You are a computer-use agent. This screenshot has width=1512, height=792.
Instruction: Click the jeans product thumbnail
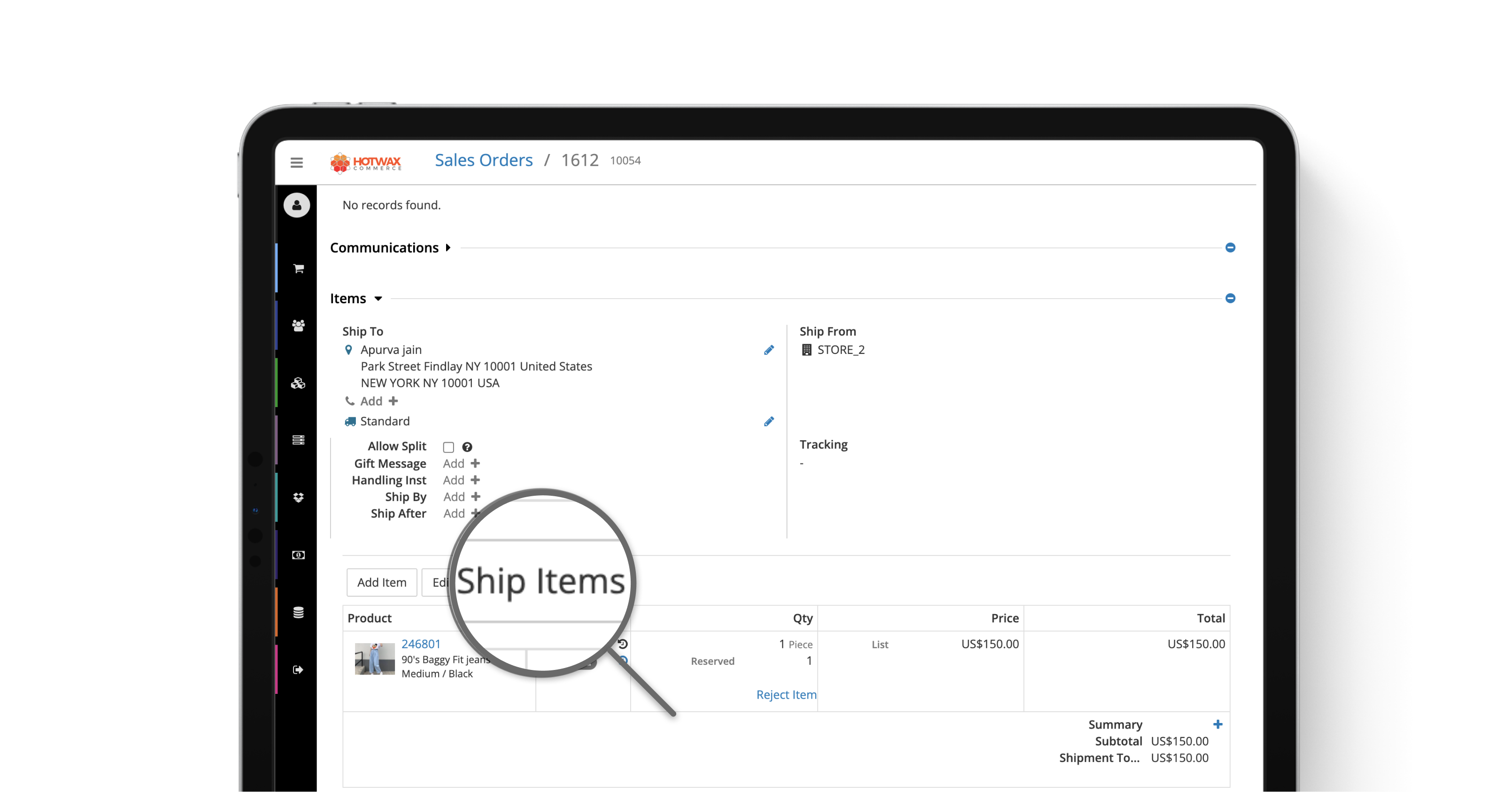coord(375,659)
